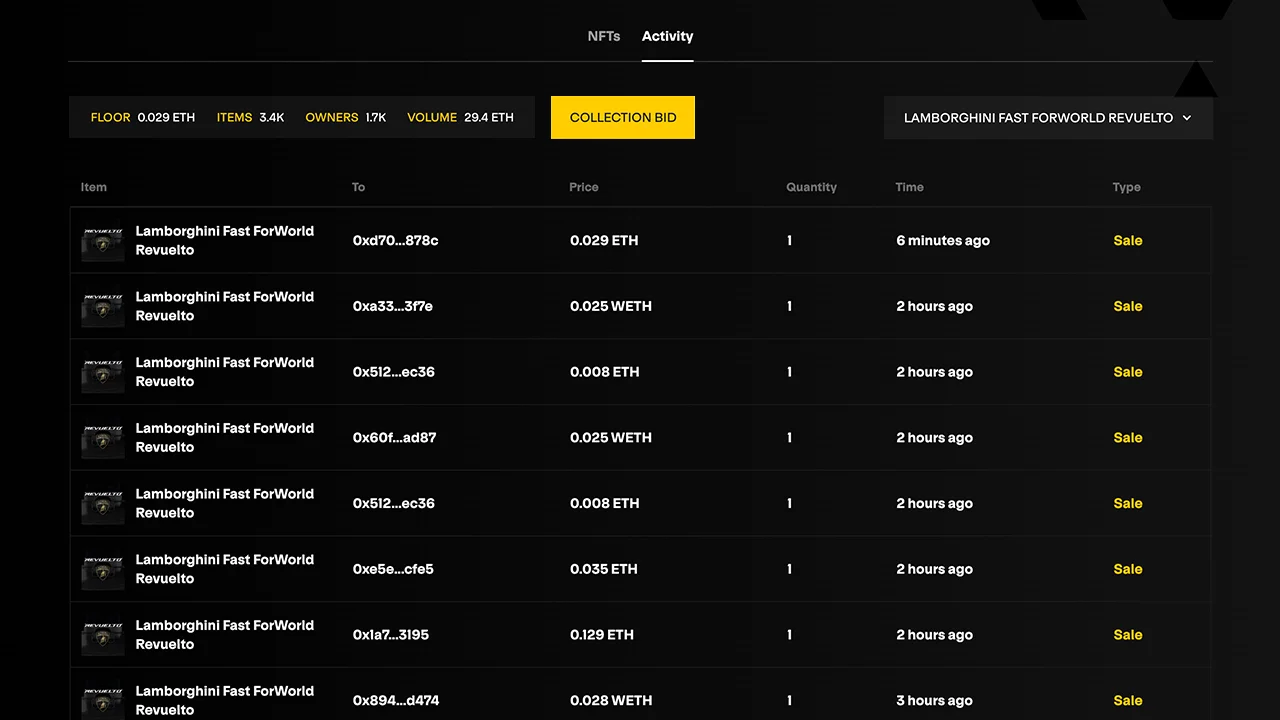This screenshot has width=1280, height=720.
Task: Click the collection dropdown chevron arrow
Action: [1187, 118]
